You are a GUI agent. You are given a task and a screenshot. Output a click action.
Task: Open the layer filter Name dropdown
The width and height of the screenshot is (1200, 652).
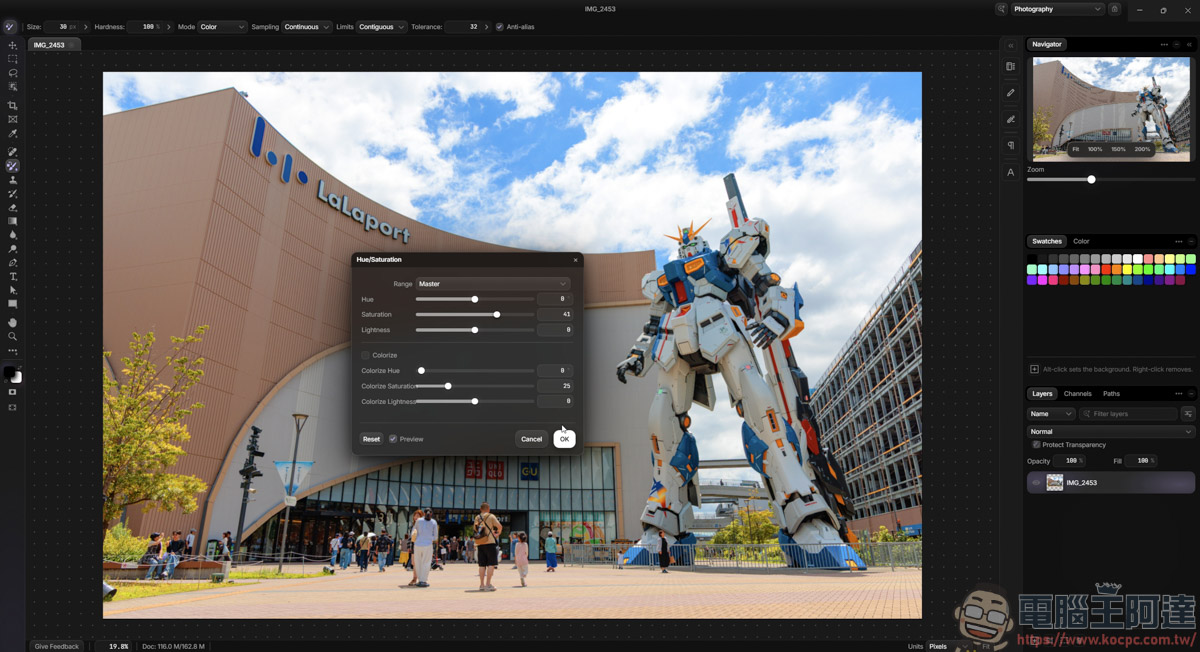pos(1051,414)
